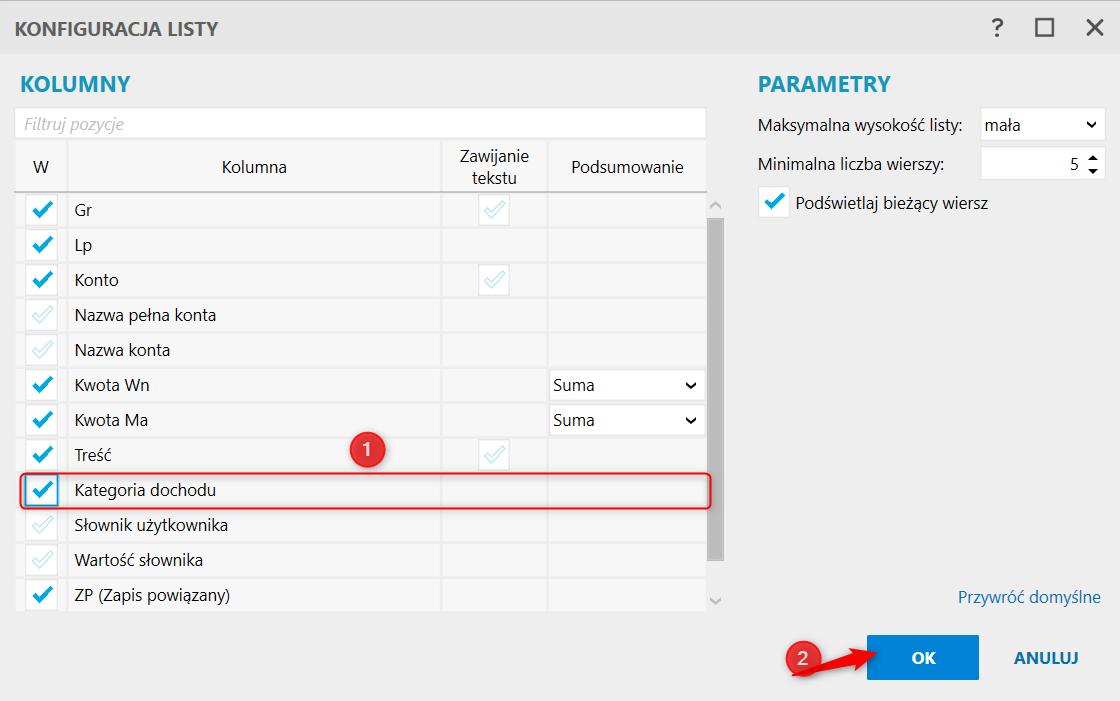Viewport: 1120px width, 701px height.
Task: Expand Maksymalna wysokość listy dropdown
Action: tap(1041, 125)
